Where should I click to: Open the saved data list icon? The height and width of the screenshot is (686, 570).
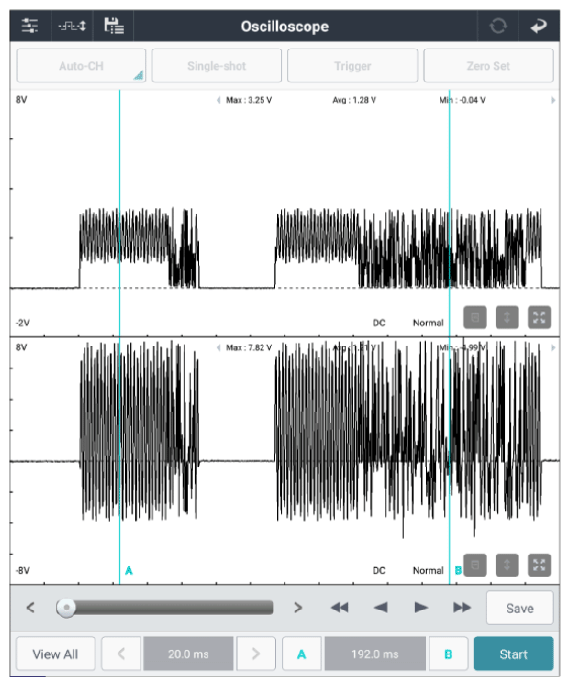[114, 26]
